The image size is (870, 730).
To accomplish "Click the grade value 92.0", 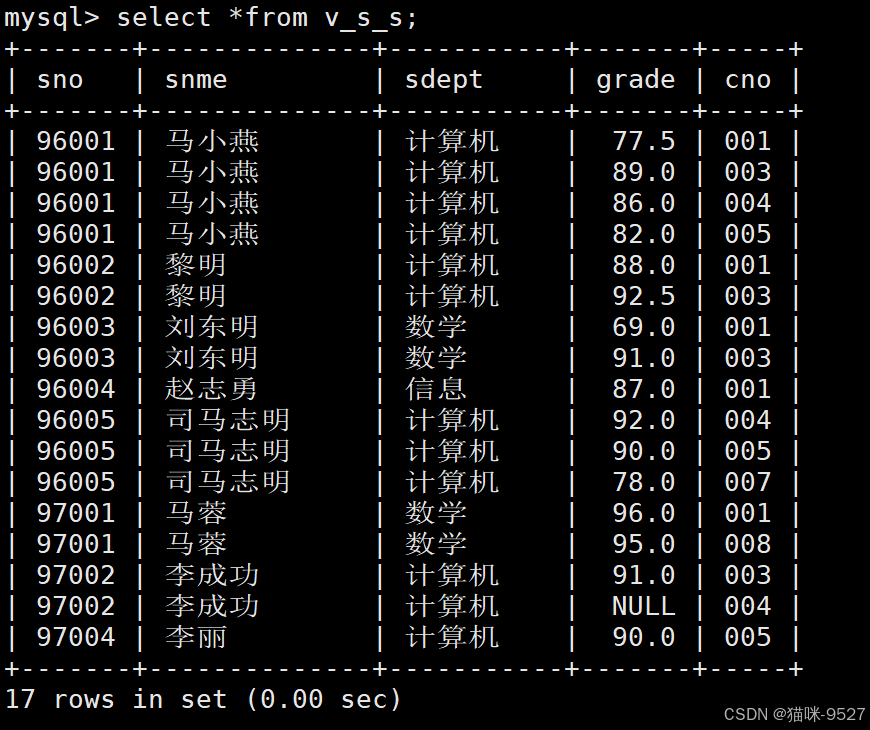I will point(644,421).
